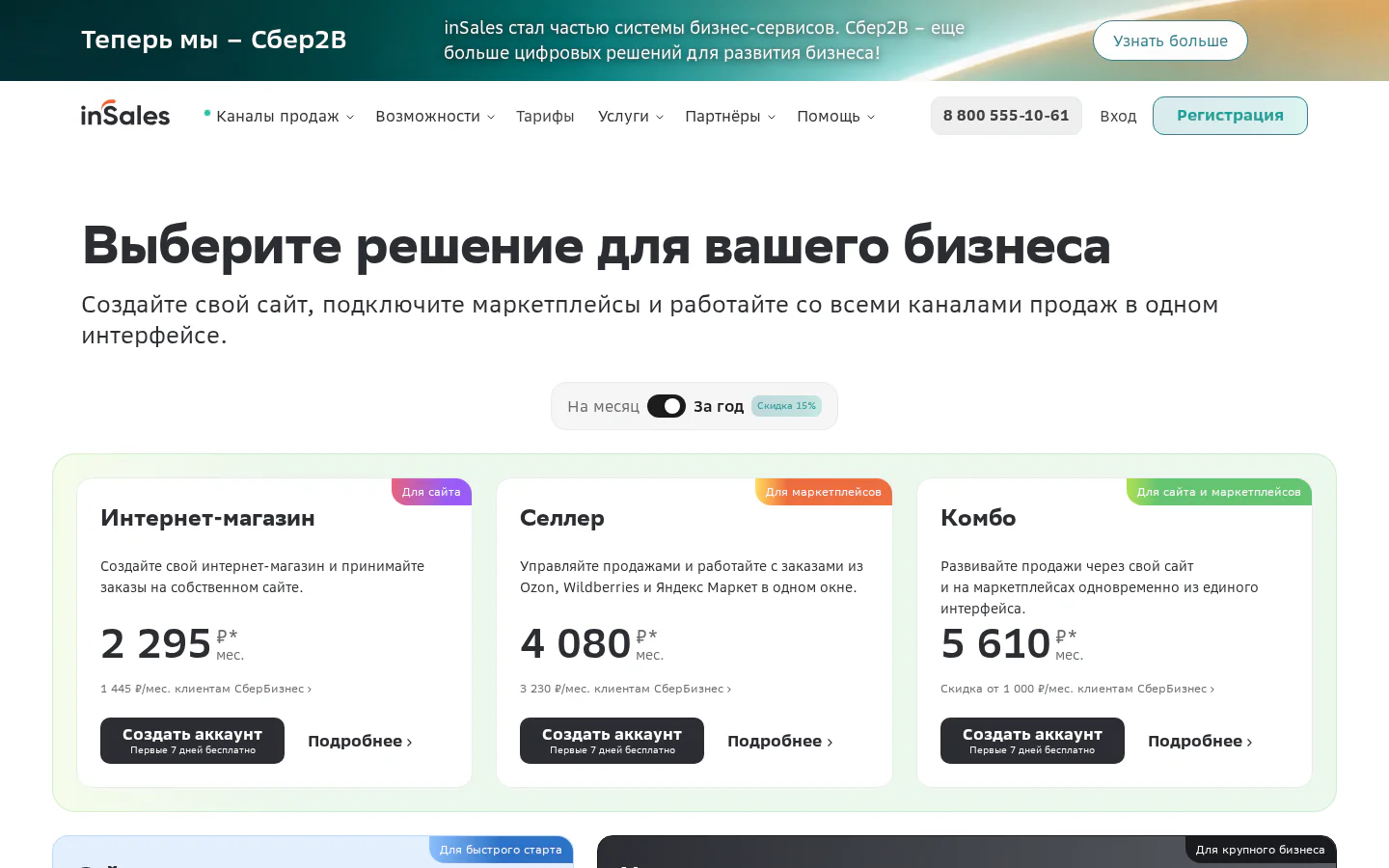The image size is (1389, 868).
Task: Click the Для быстрого старта tag
Action: click(501, 850)
